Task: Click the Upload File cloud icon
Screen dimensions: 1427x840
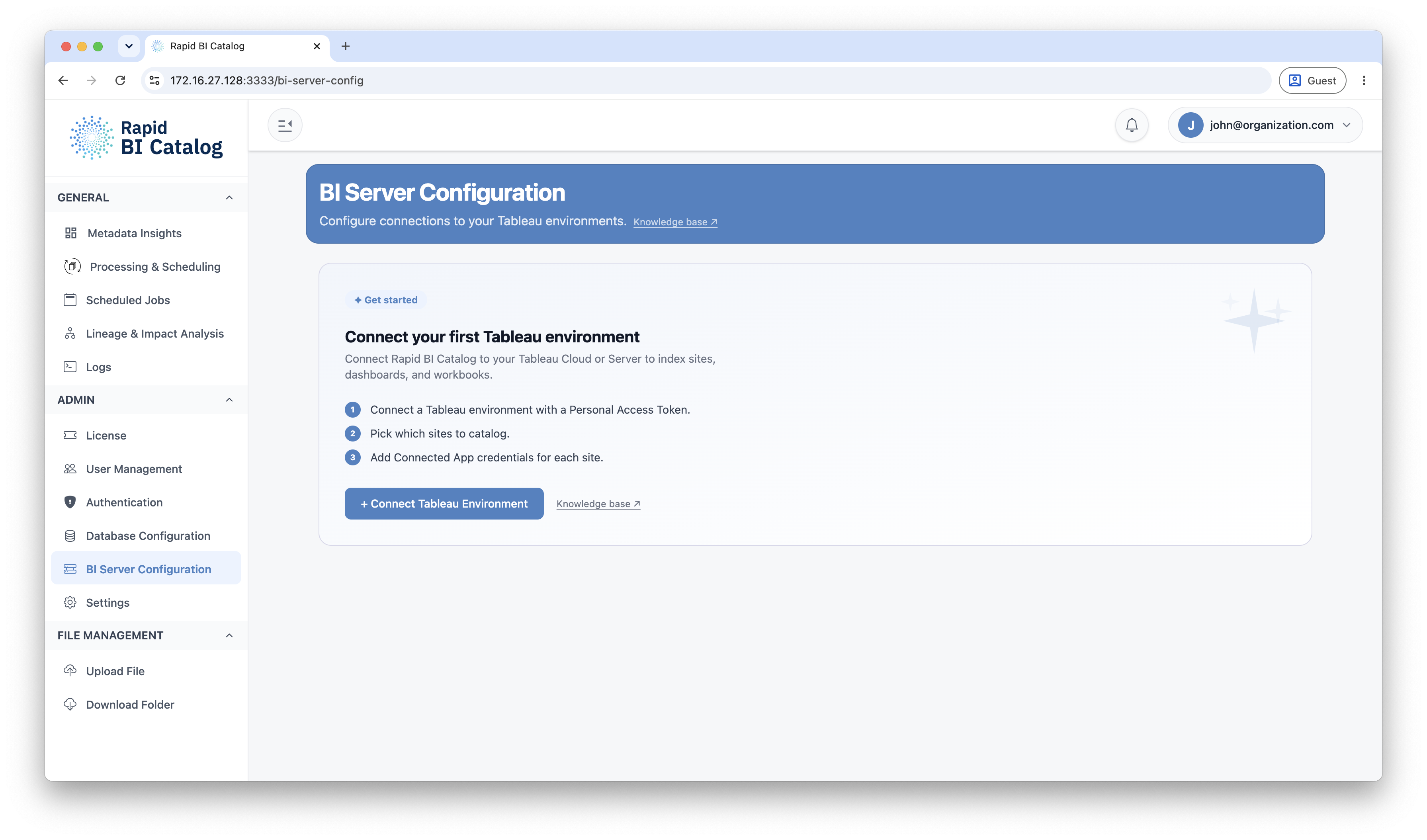Action: point(70,671)
